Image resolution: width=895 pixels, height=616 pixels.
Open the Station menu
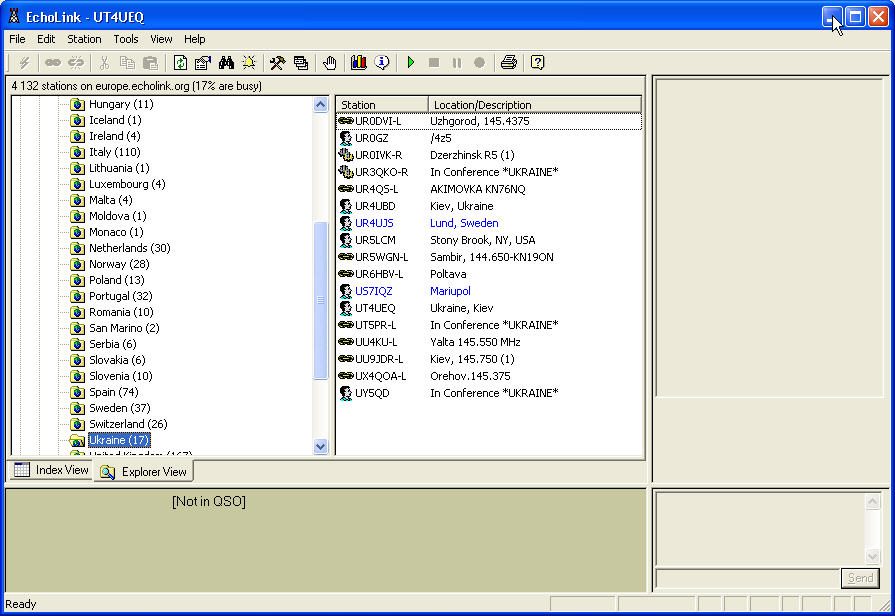pyautogui.click(x=84, y=39)
